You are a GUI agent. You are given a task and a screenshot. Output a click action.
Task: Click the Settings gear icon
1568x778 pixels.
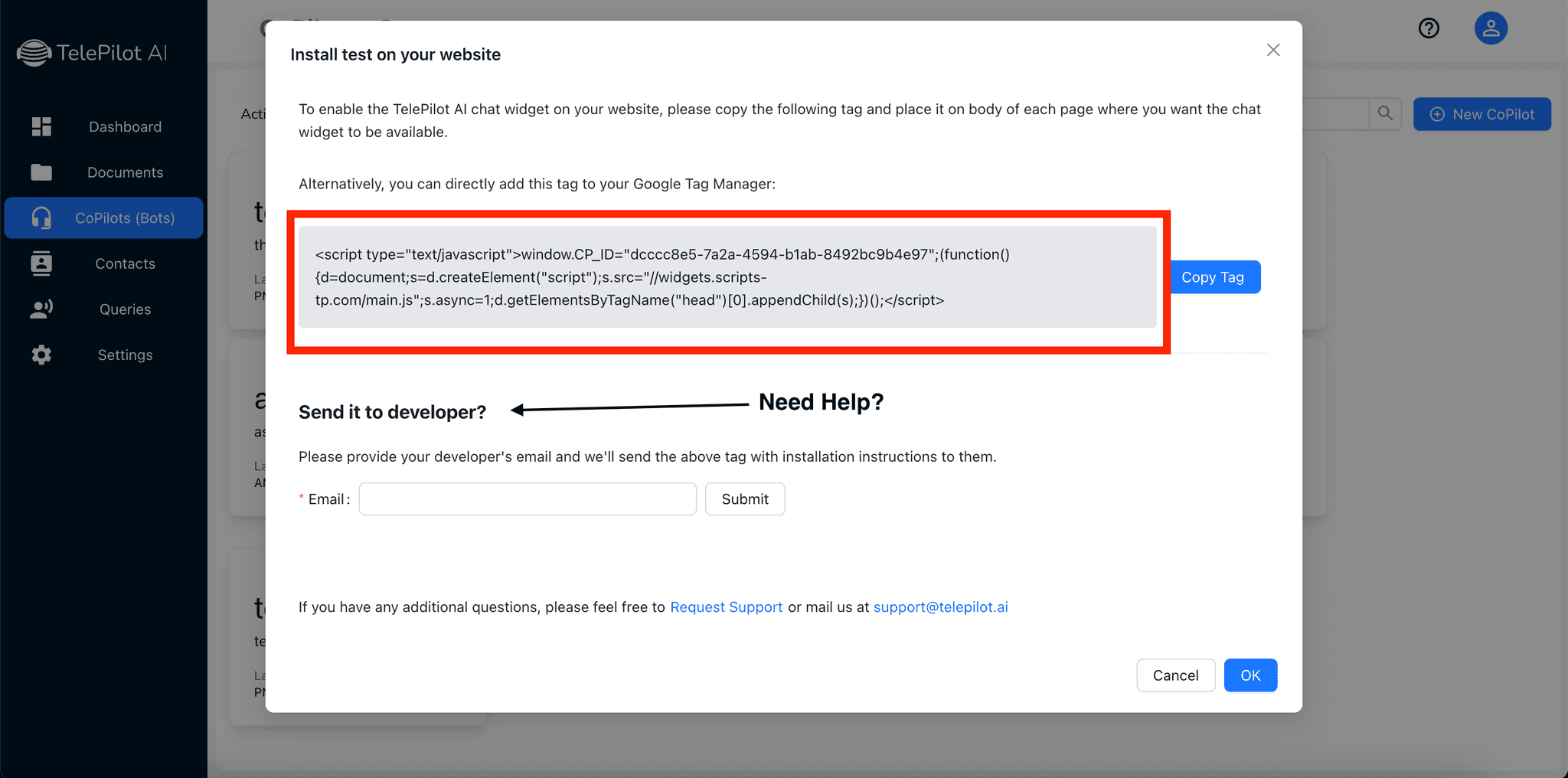pyautogui.click(x=41, y=355)
